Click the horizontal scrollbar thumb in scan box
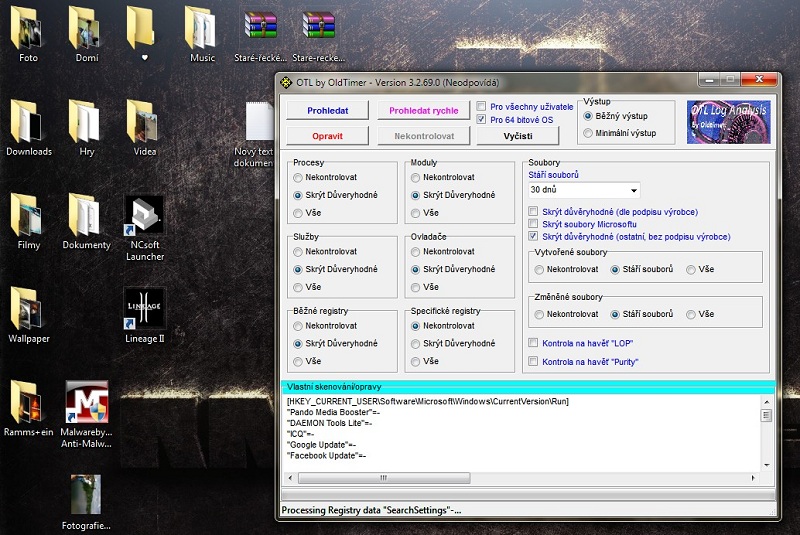The image size is (800, 535). coord(384,478)
